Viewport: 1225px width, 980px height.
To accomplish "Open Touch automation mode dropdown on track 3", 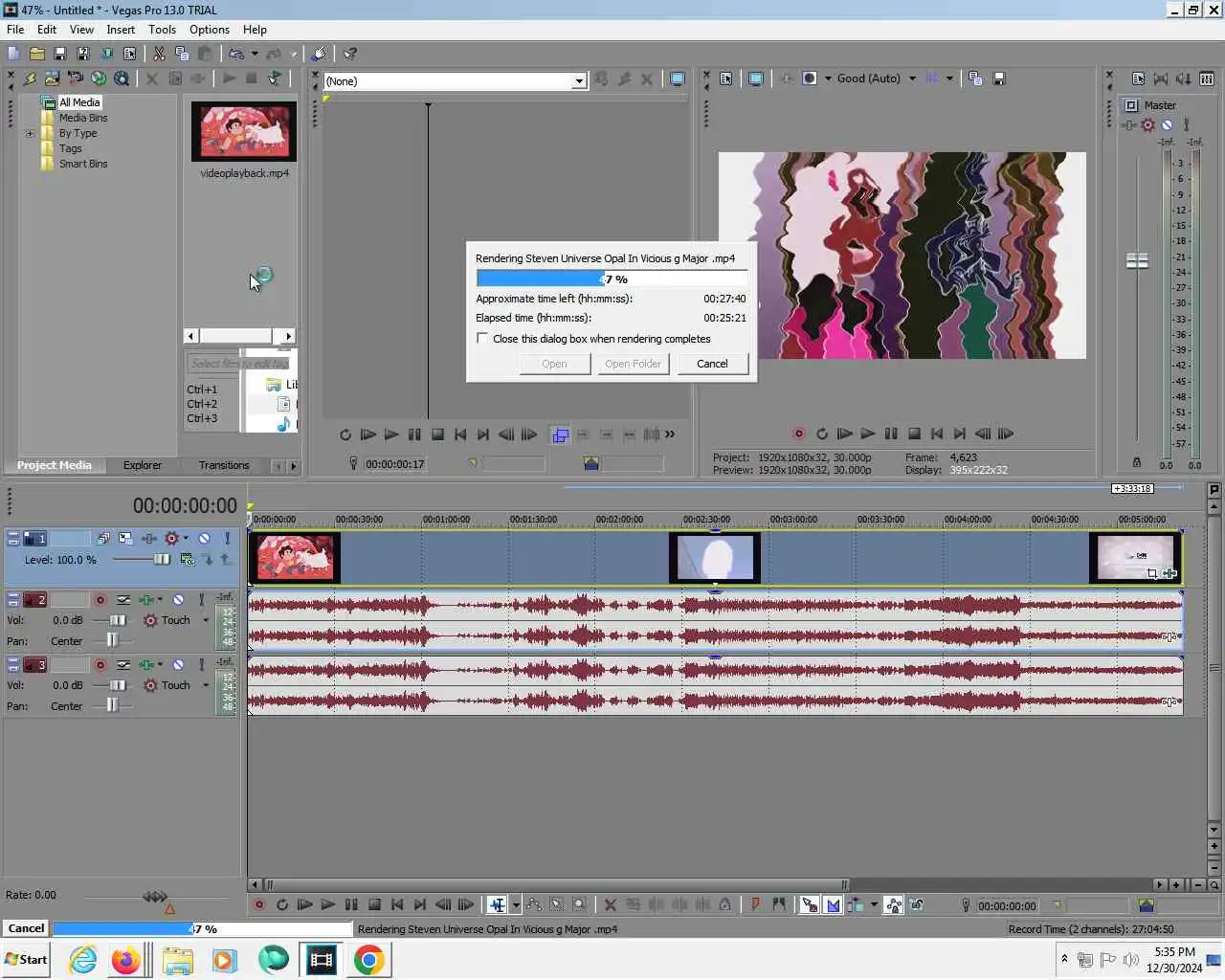I will click(x=206, y=685).
